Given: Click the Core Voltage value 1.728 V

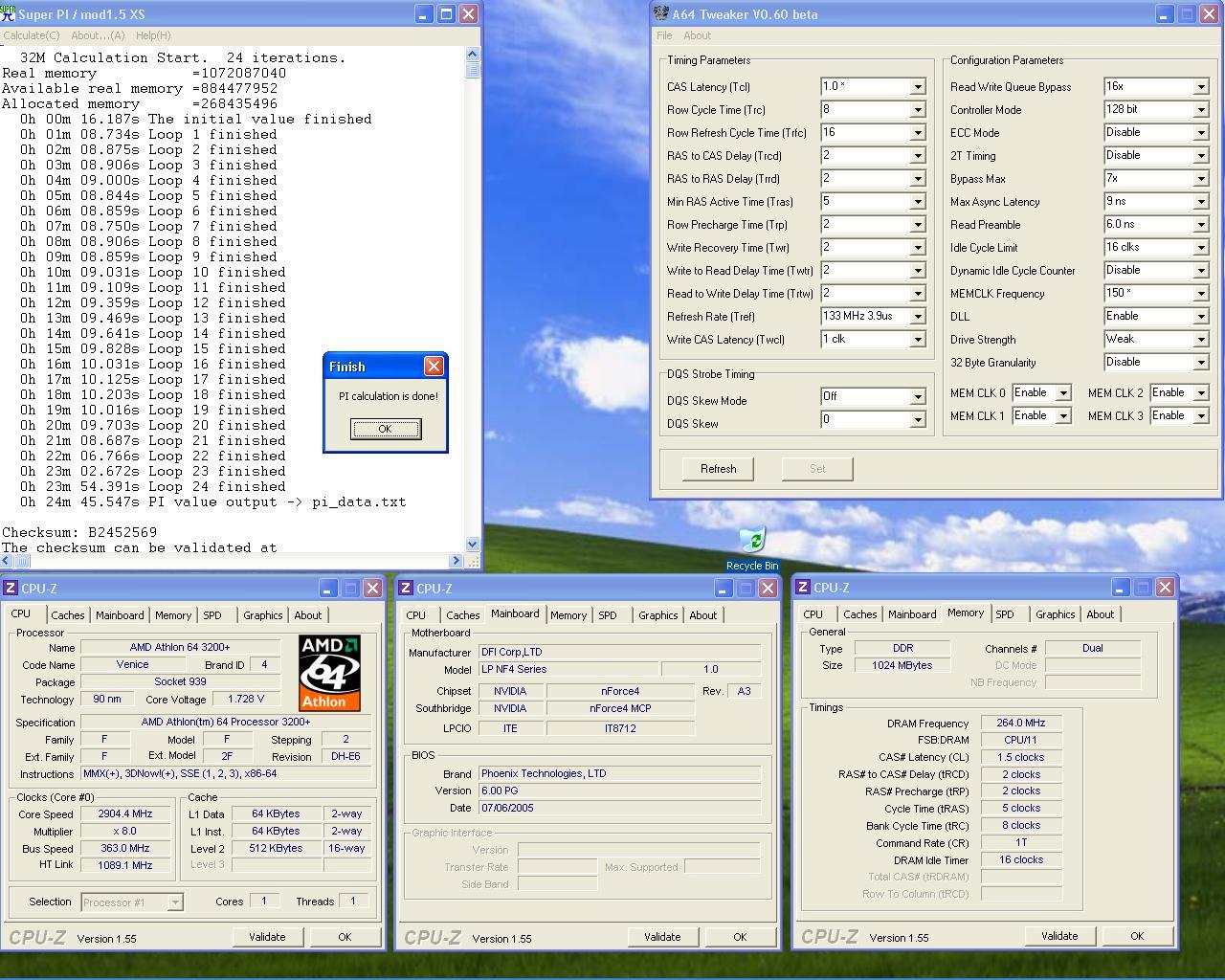Looking at the screenshot, I should coord(246,700).
